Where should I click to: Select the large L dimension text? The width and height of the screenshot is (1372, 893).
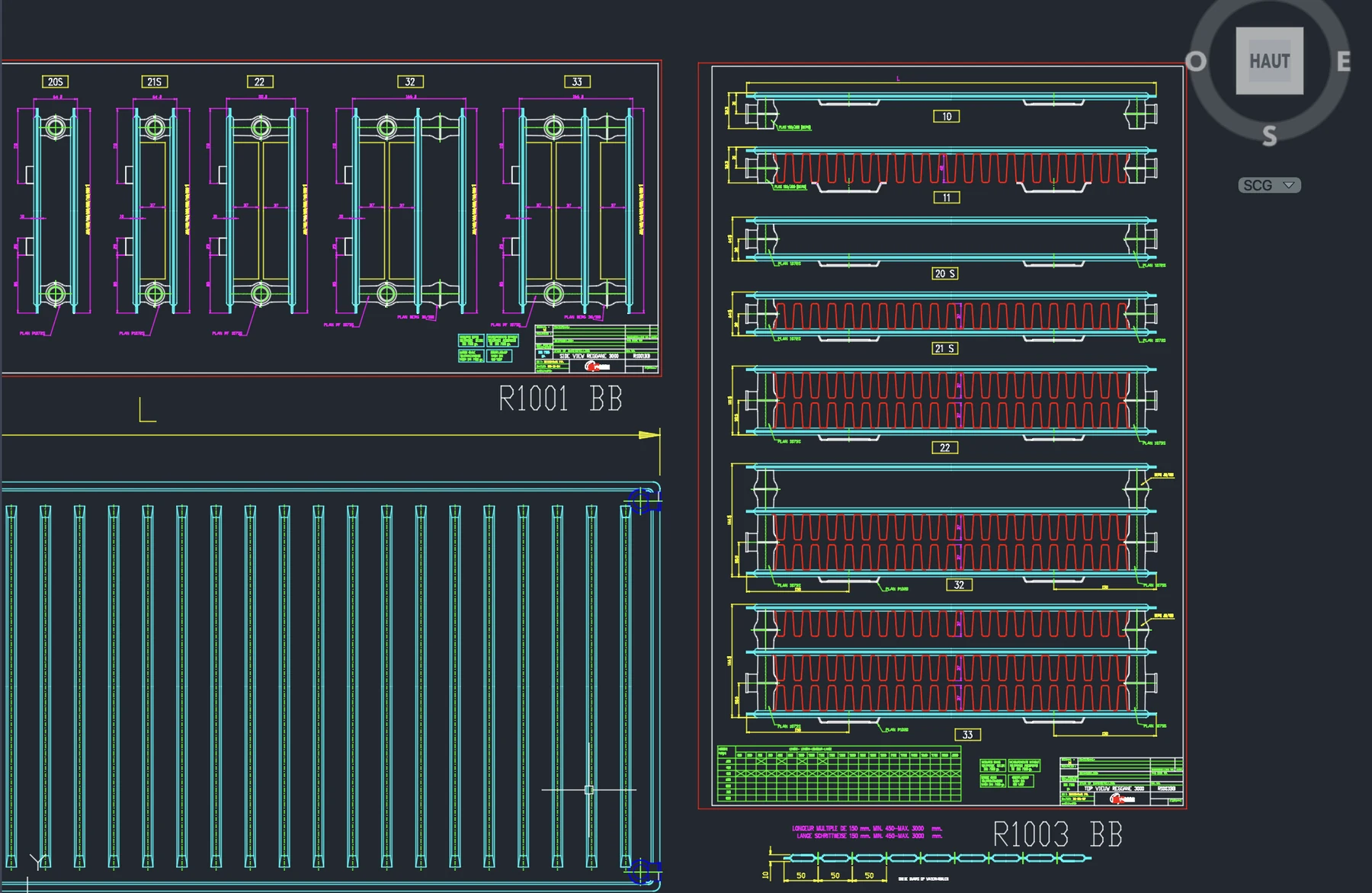(x=147, y=409)
